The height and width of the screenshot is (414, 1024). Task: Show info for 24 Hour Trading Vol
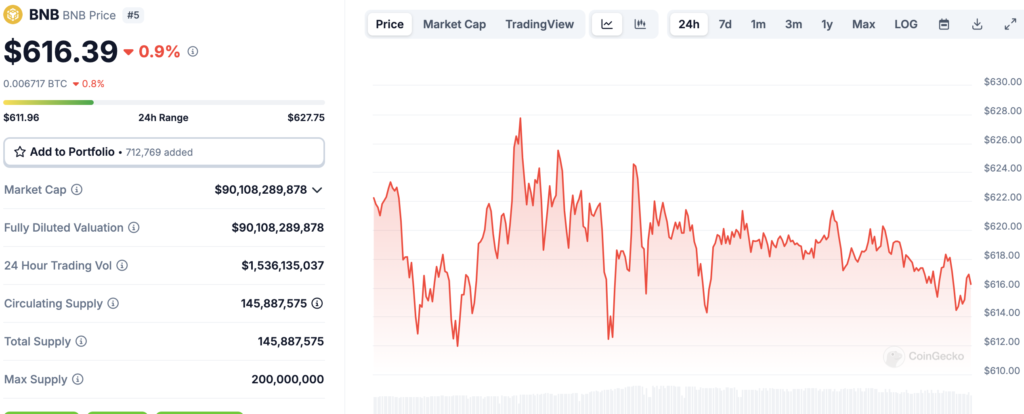pyautogui.click(x=122, y=266)
